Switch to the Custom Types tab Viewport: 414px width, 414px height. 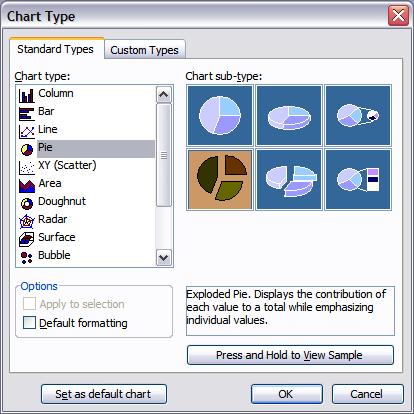click(144, 50)
